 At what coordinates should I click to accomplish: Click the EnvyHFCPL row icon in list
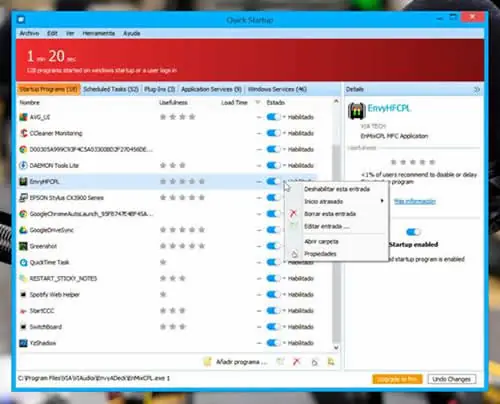(x=23, y=181)
